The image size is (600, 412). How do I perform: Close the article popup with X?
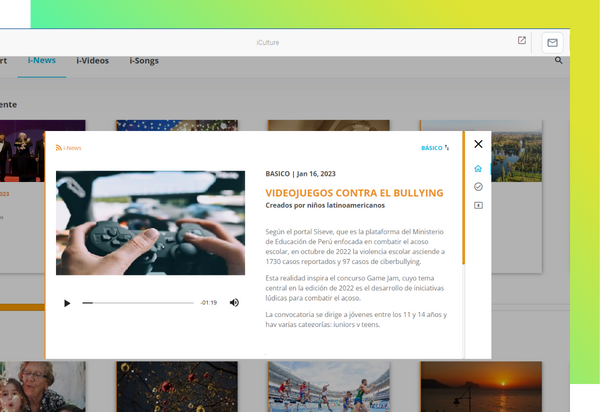[478, 145]
